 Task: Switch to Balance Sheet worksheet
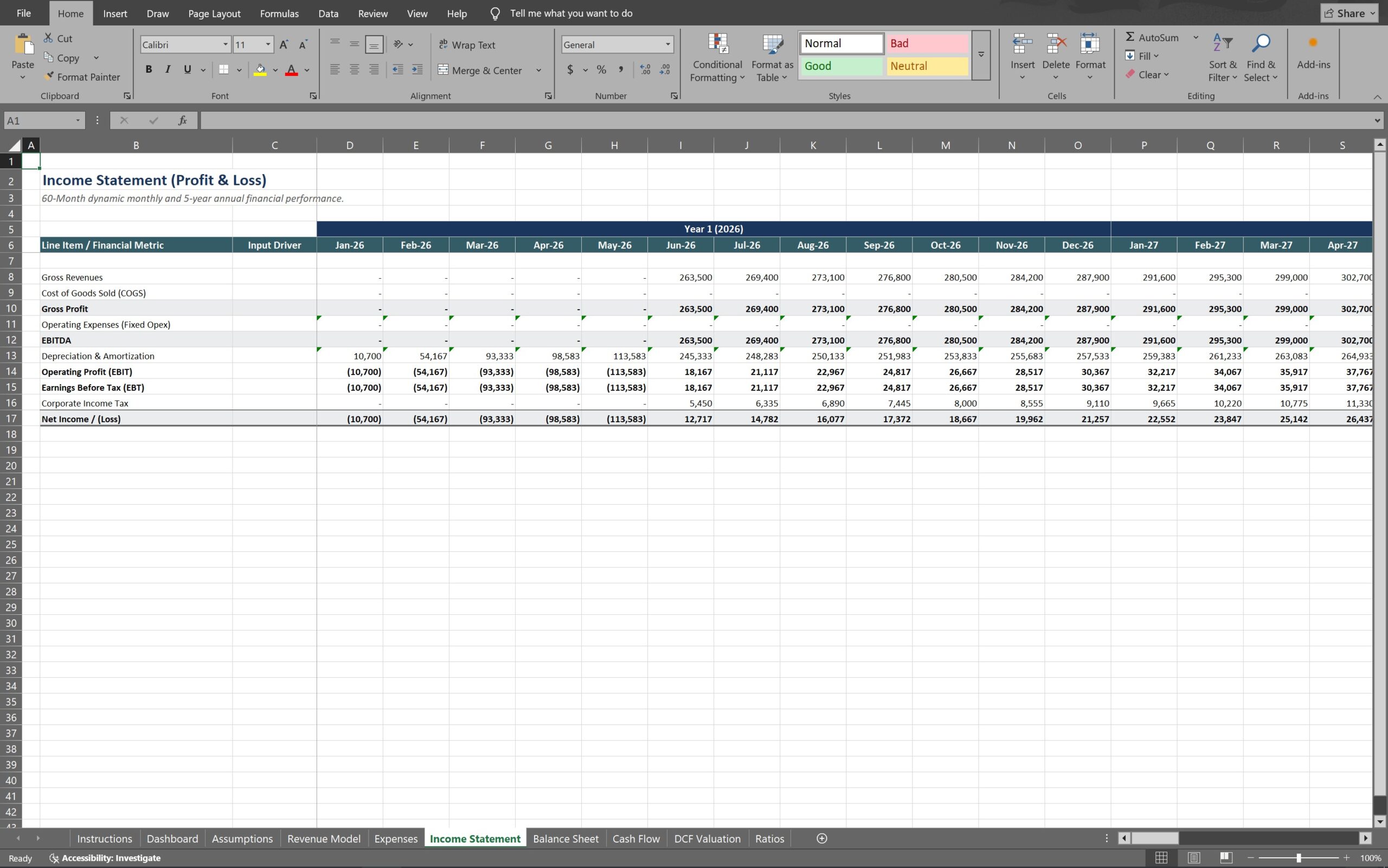tap(566, 839)
